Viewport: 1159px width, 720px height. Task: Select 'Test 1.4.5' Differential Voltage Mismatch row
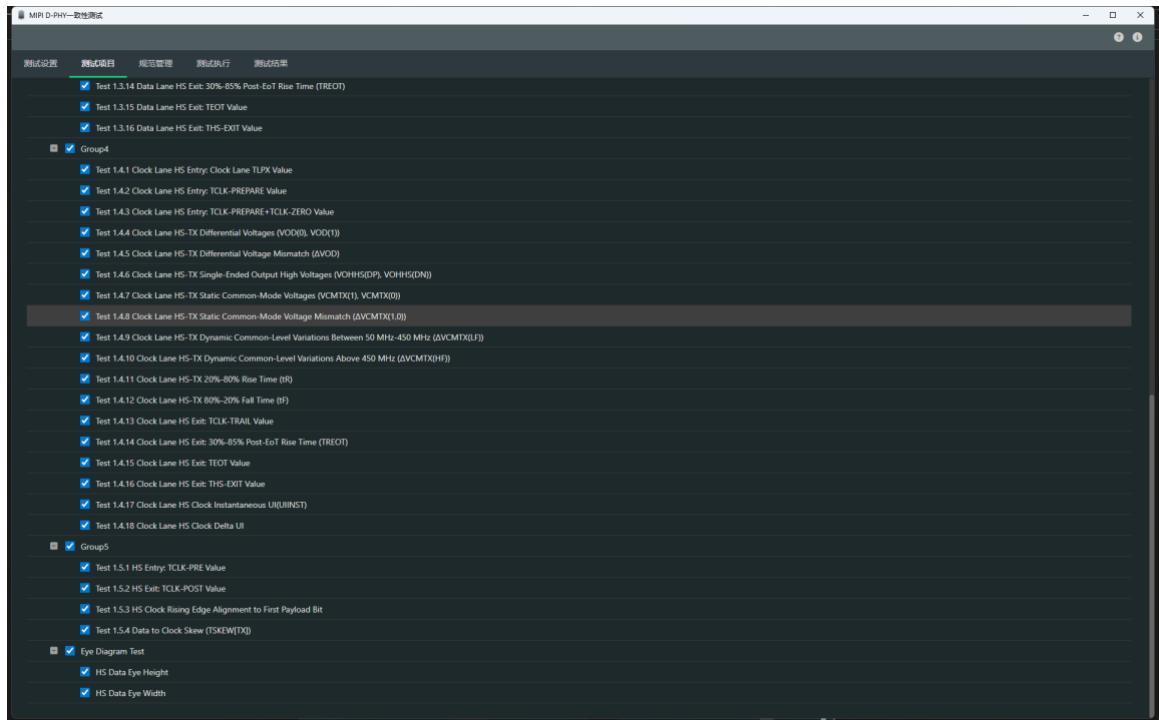pos(579,254)
